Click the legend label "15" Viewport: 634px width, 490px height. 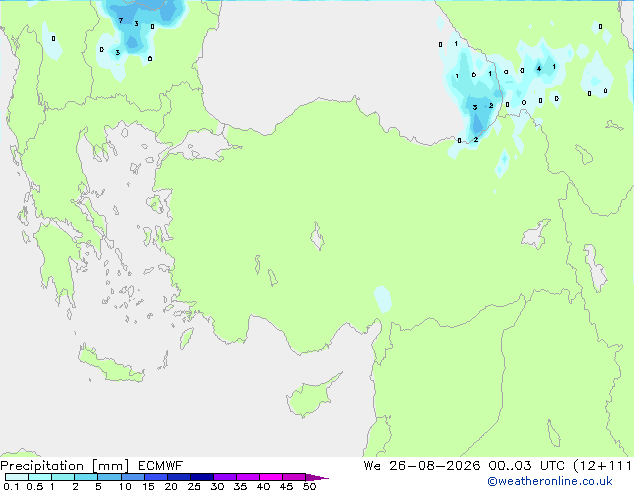tap(148, 486)
